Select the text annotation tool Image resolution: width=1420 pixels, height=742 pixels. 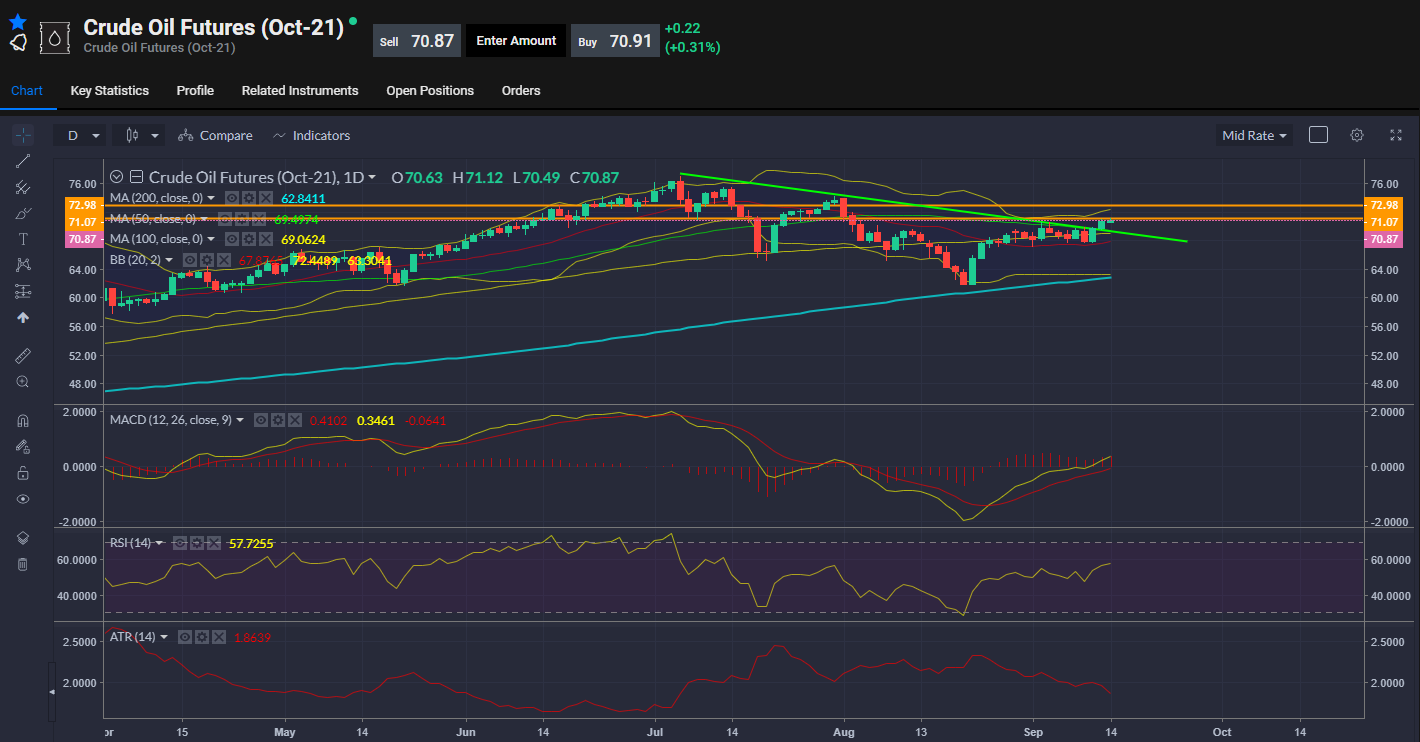pos(23,239)
